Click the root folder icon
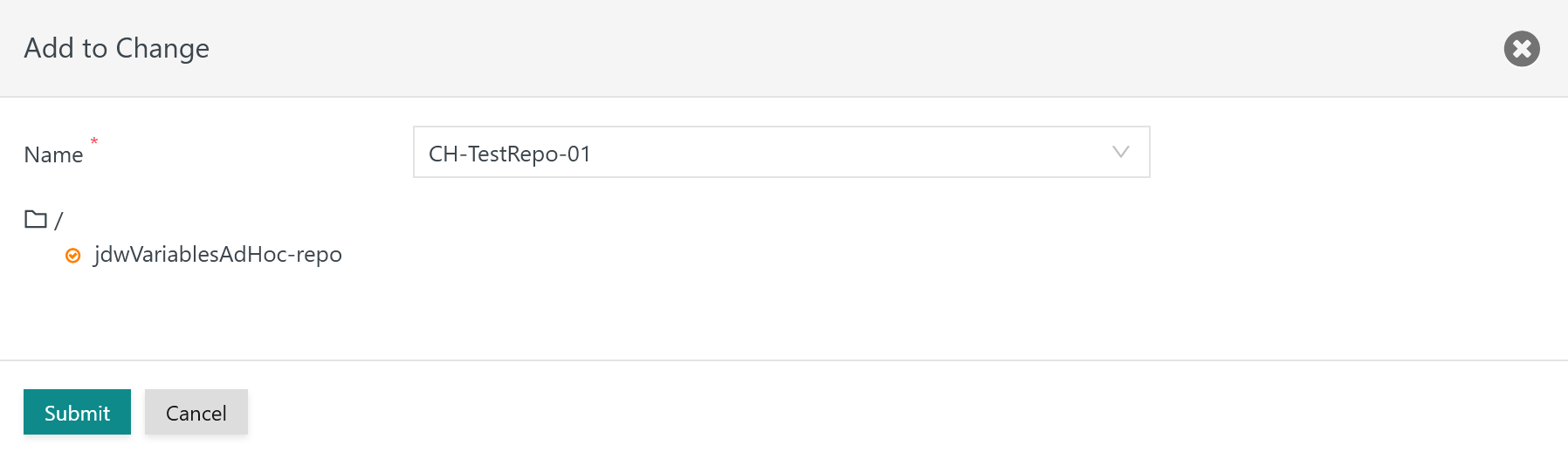 (x=36, y=219)
